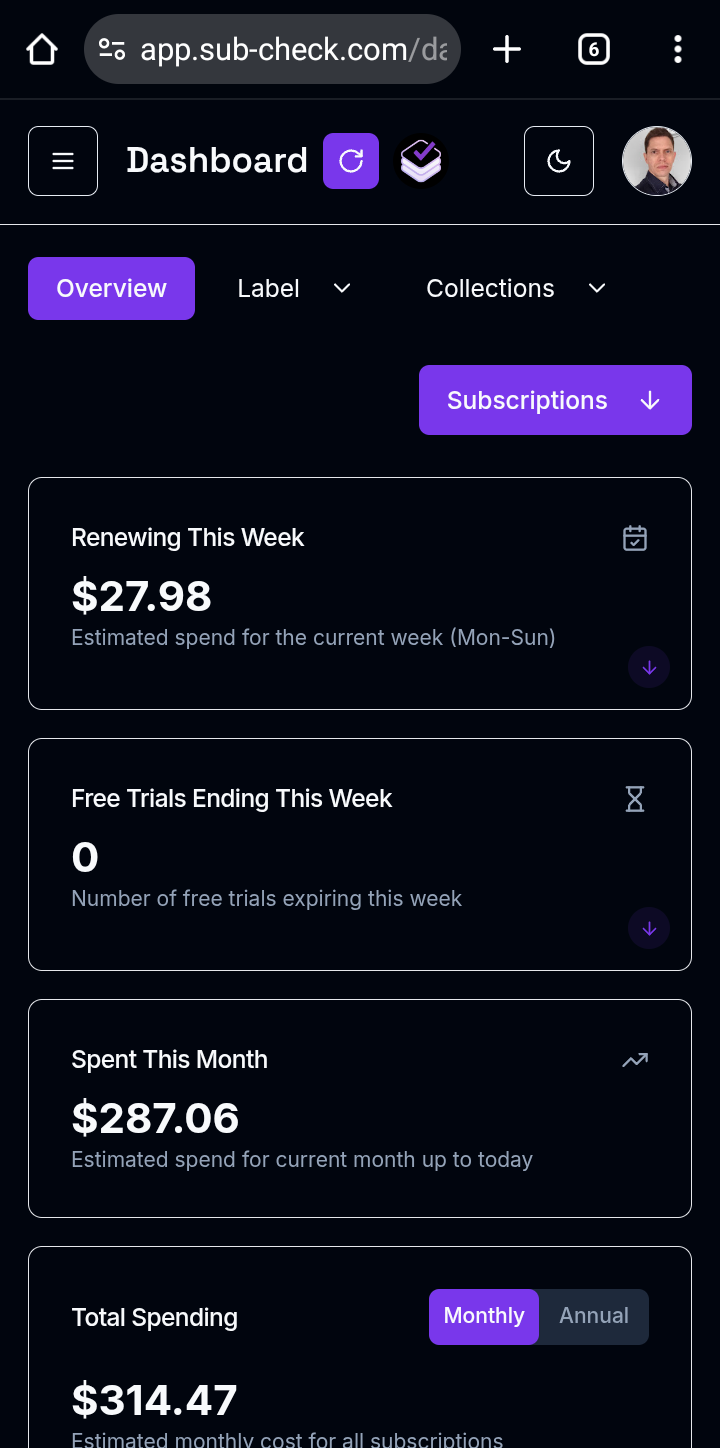Open the Label dropdown
Image resolution: width=720 pixels, height=1448 pixels.
(290, 288)
